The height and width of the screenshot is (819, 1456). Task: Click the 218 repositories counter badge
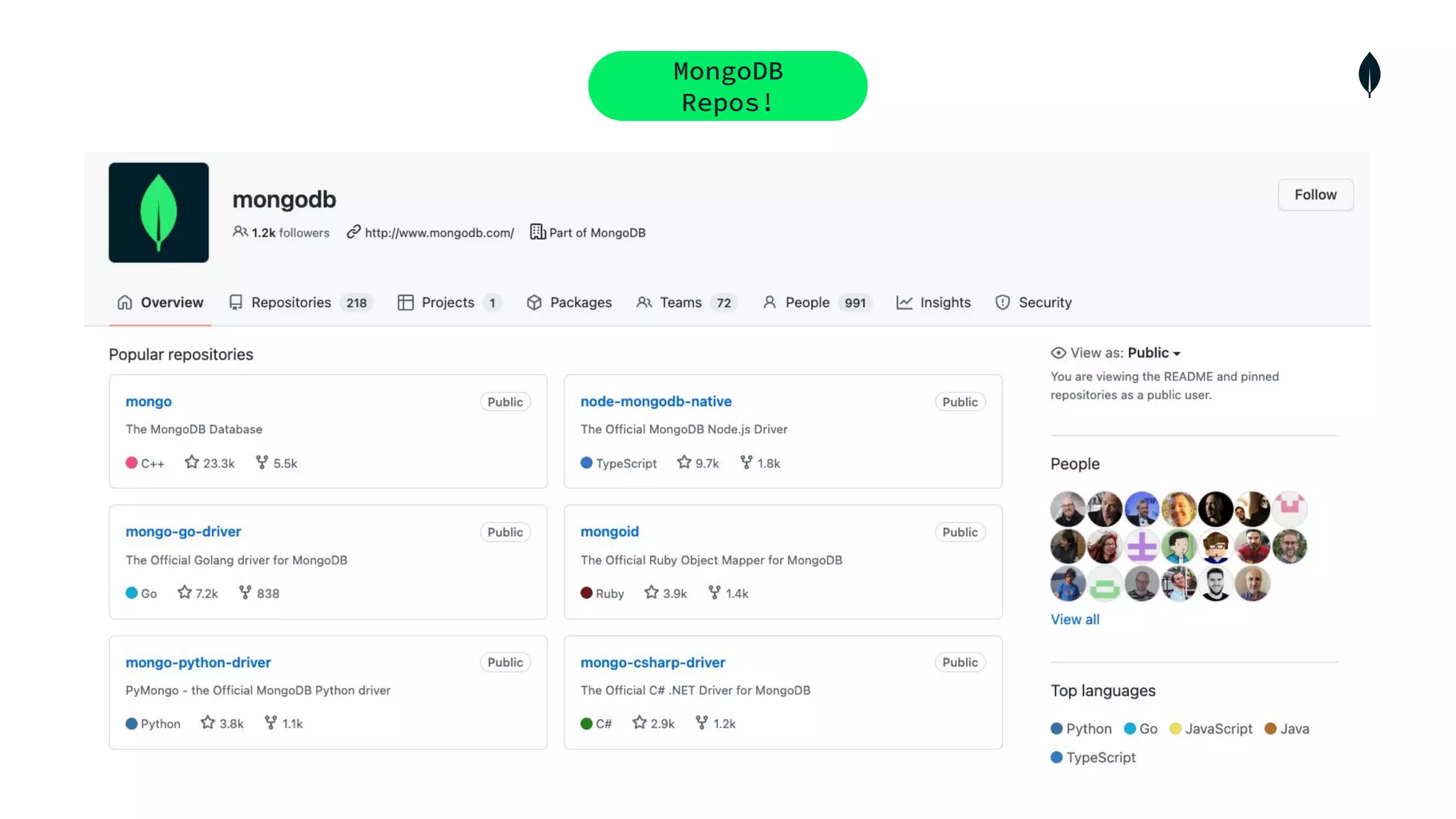(356, 303)
